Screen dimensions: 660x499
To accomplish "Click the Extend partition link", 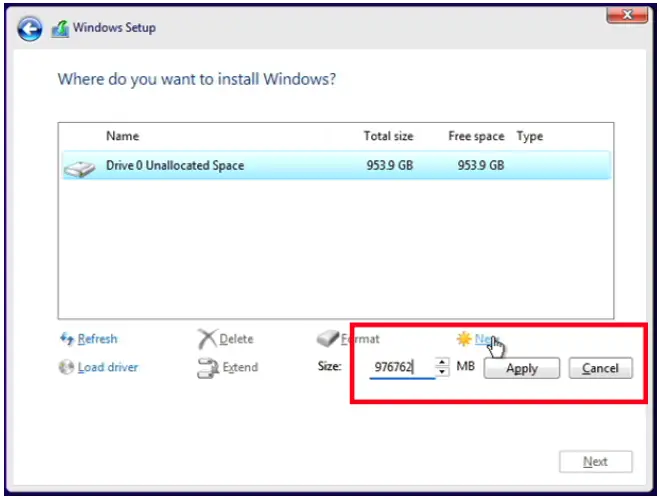I will point(240,367).
